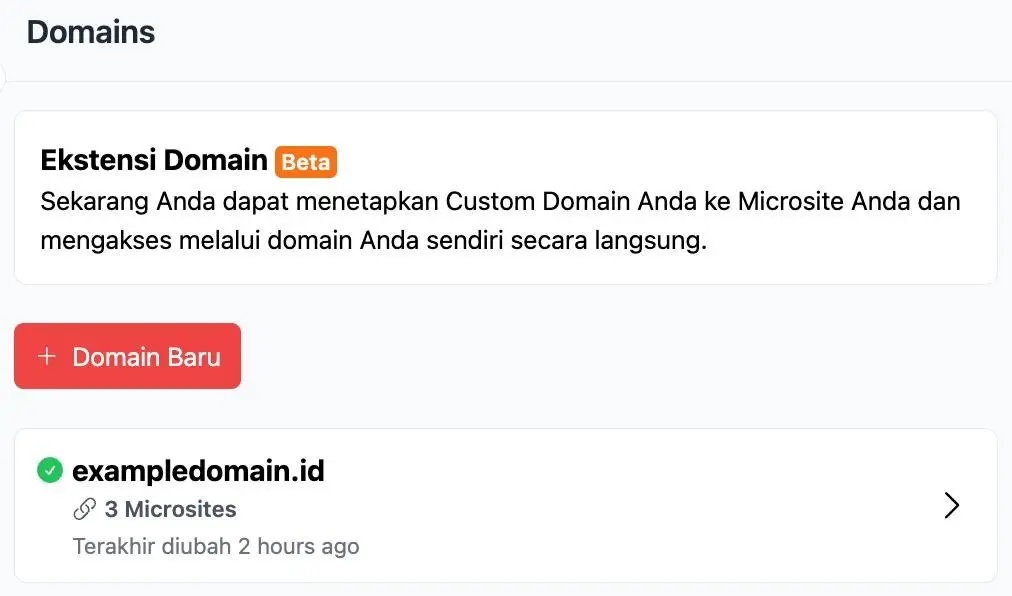Click the orange Beta badge
Screen dimensions: 1012x596
(x=306, y=162)
